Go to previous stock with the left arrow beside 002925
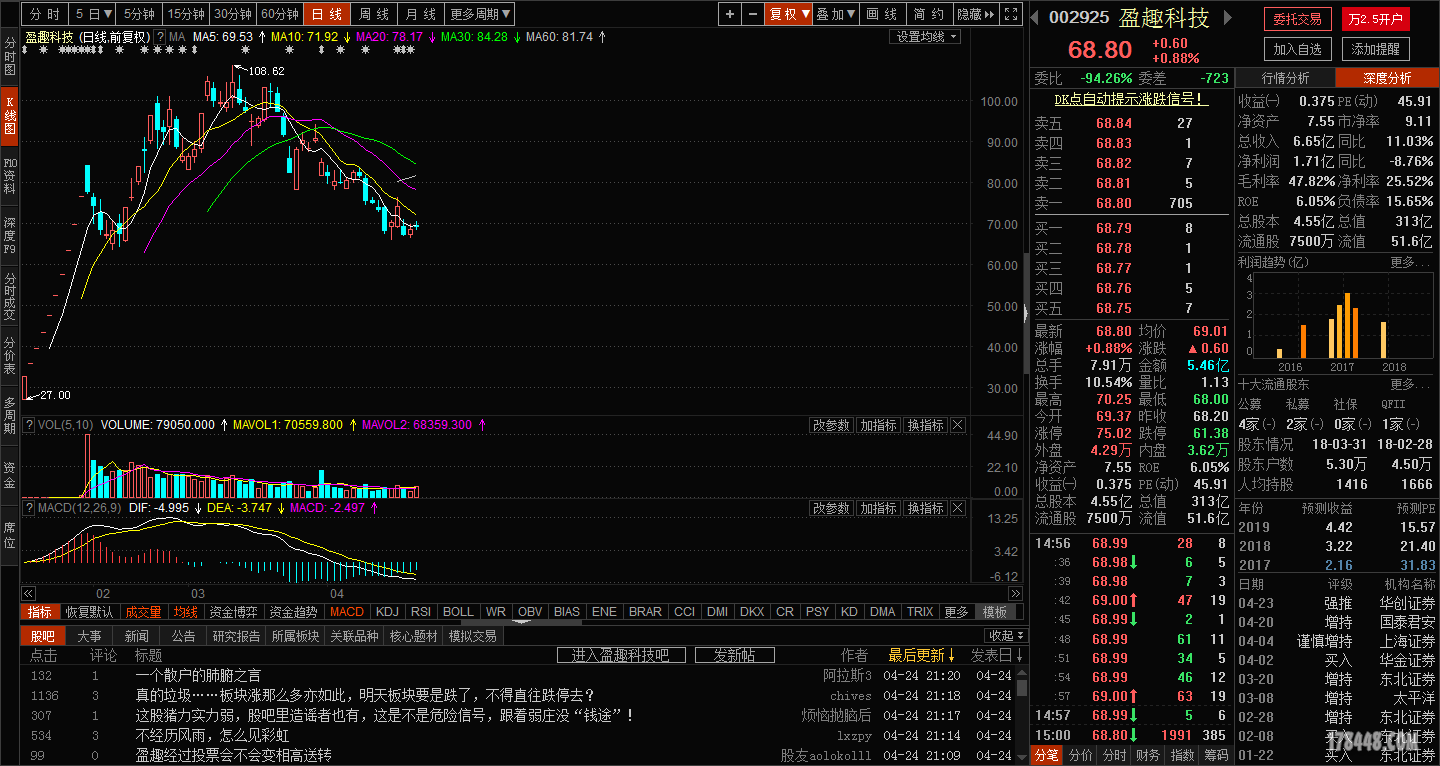This screenshot has width=1440, height=766. pos(1036,19)
